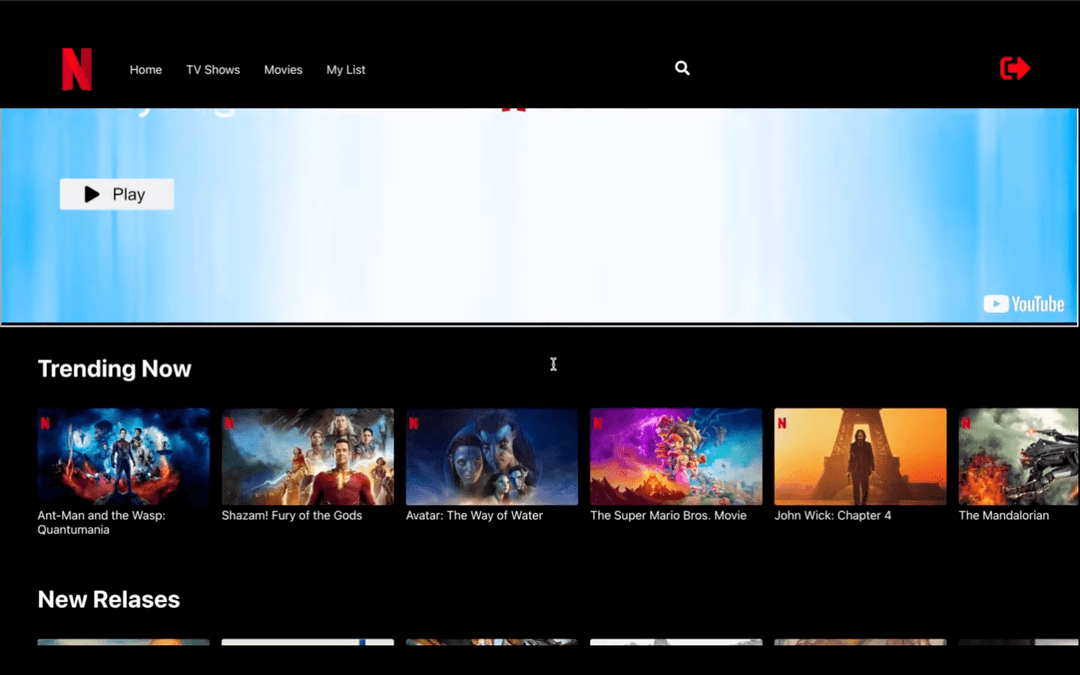Open the John Wick: Chapter 4 thumbnail
The image size is (1080, 675).
coord(860,458)
